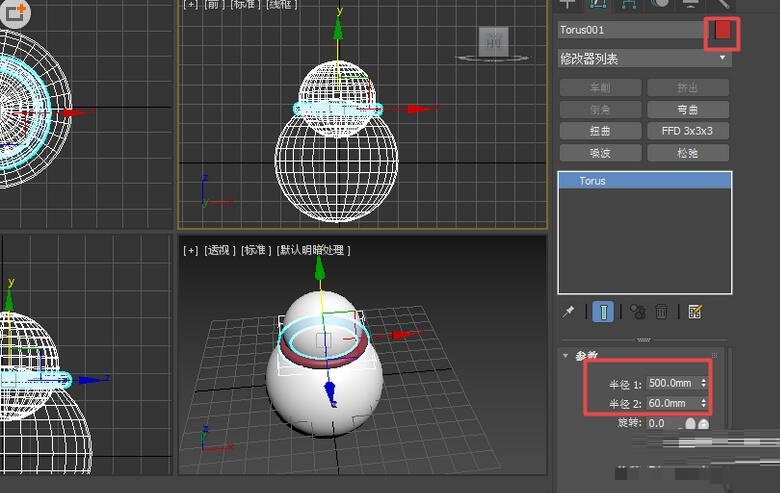
Task: Apply the 弯曲 modifier button
Action: pos(688,109)
